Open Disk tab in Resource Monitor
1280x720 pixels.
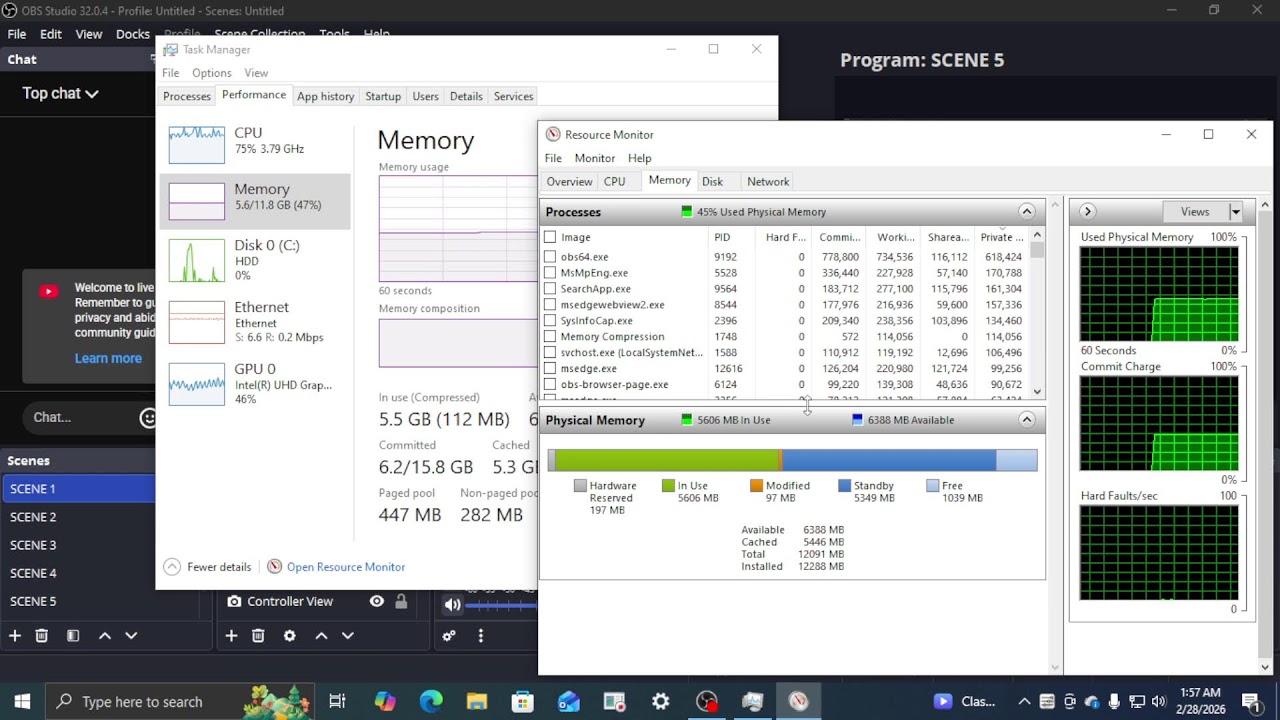click(x=712, y=182)
